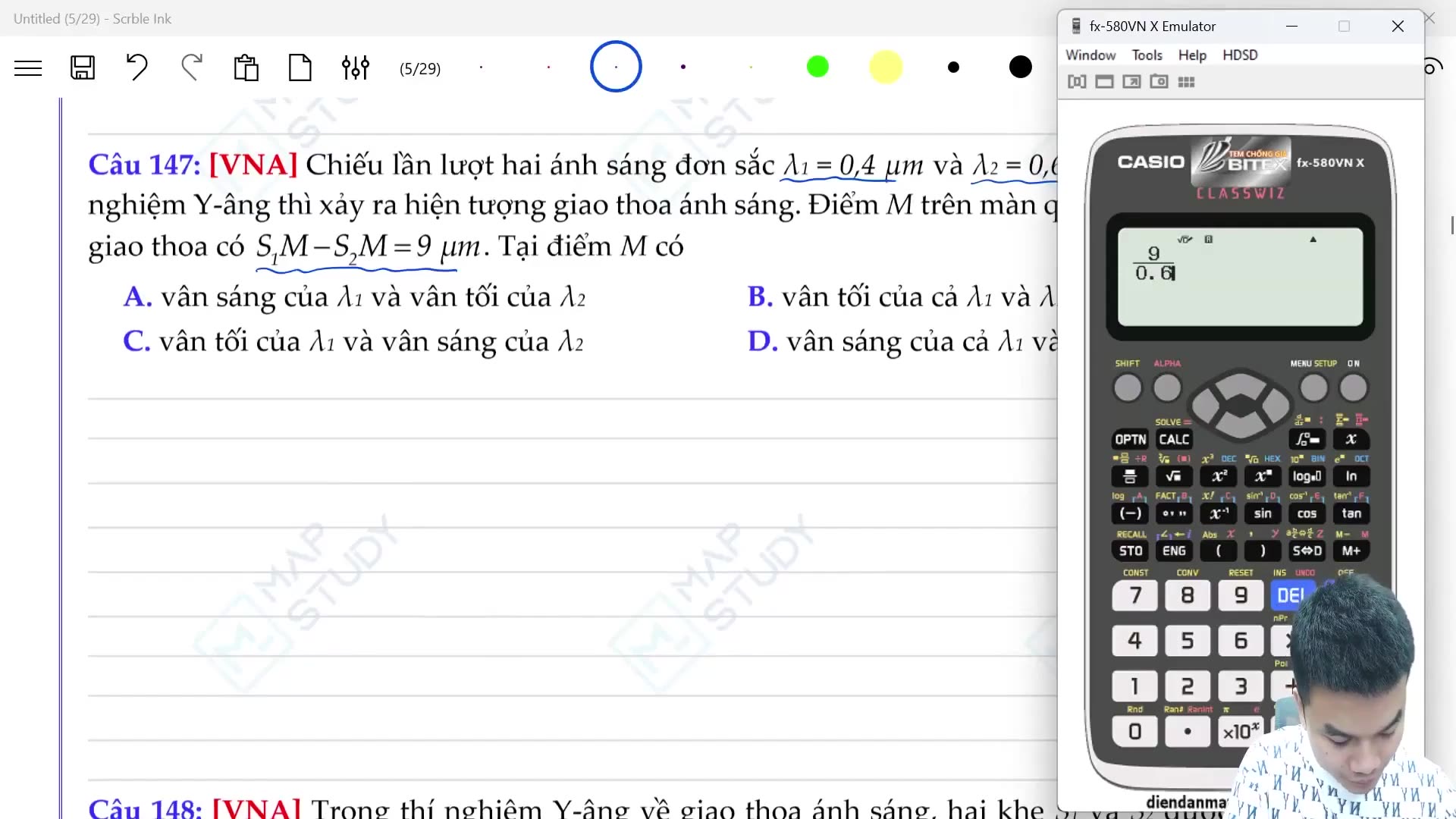Click the emulator pop-out arrow toolbar icon
The height and width of the screenshot is (819, 1456).
[x=1131, y=82]
